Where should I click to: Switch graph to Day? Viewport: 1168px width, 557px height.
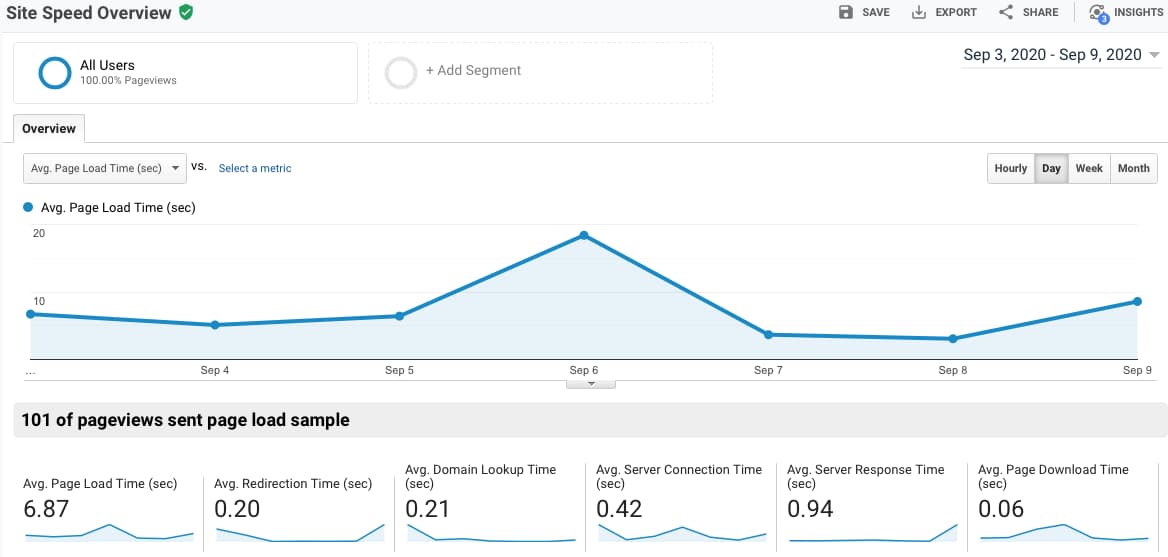pos(1052,168)
